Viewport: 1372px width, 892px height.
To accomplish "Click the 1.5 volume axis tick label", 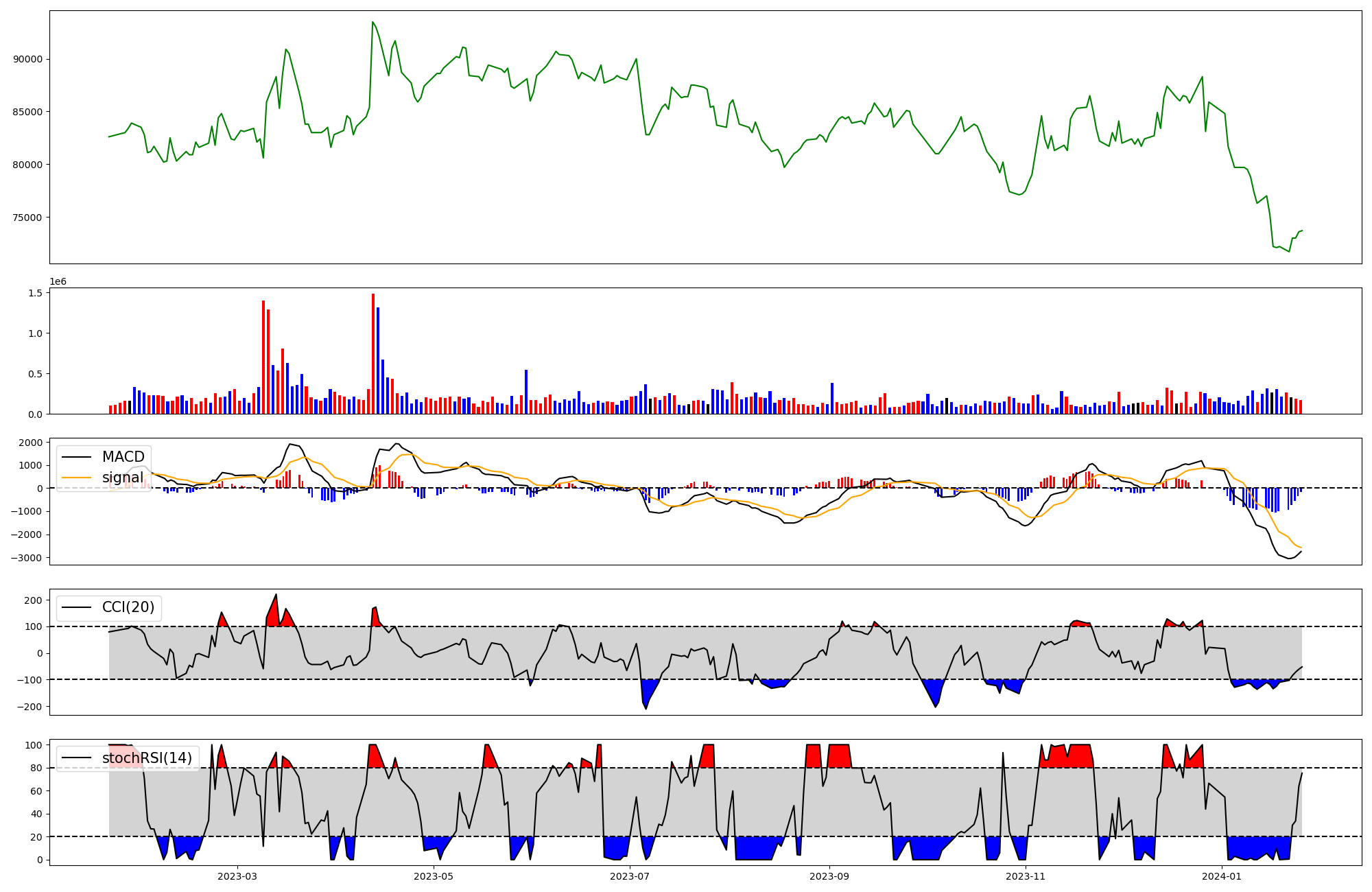I will coord(35,293).
